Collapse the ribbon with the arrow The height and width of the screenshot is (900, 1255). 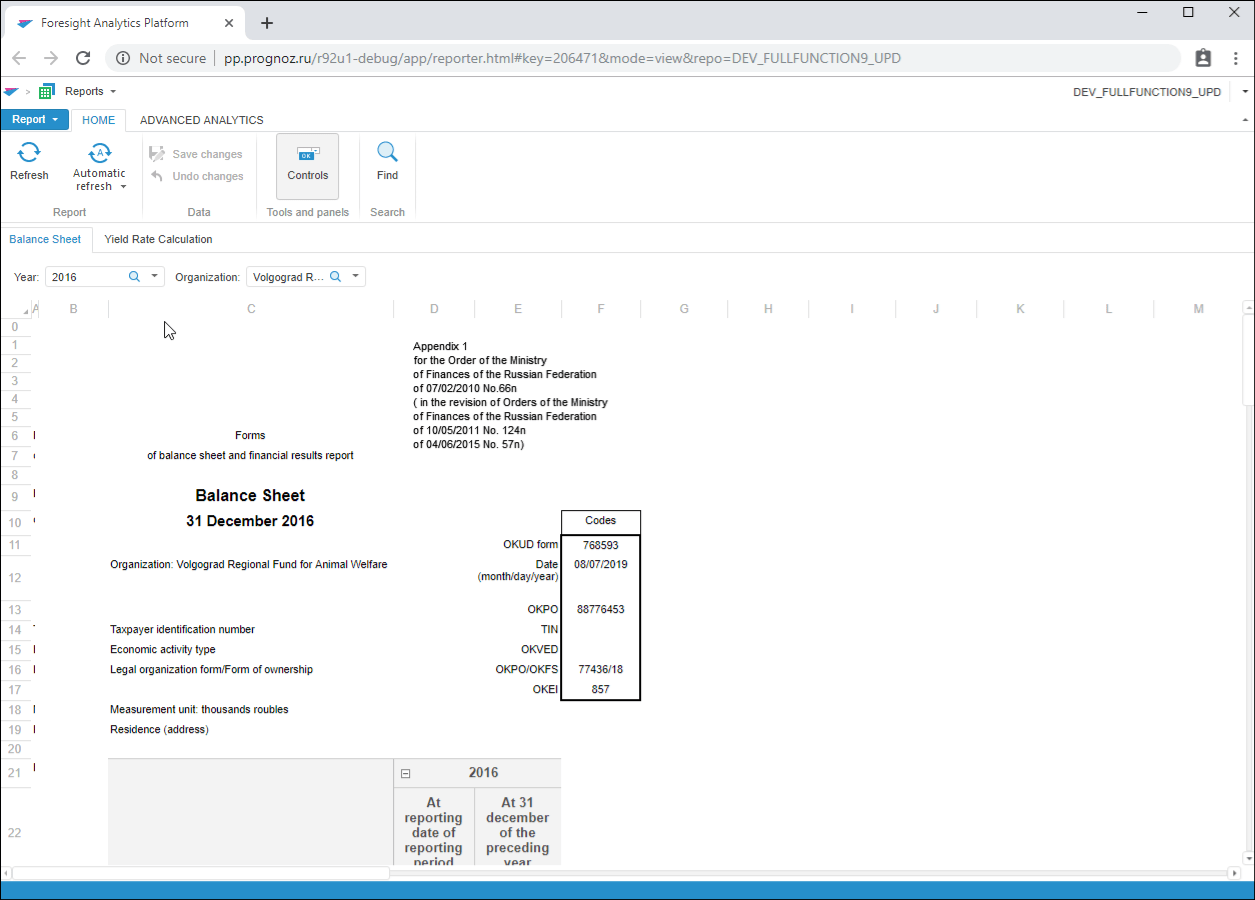click(x=1245, y=120)
